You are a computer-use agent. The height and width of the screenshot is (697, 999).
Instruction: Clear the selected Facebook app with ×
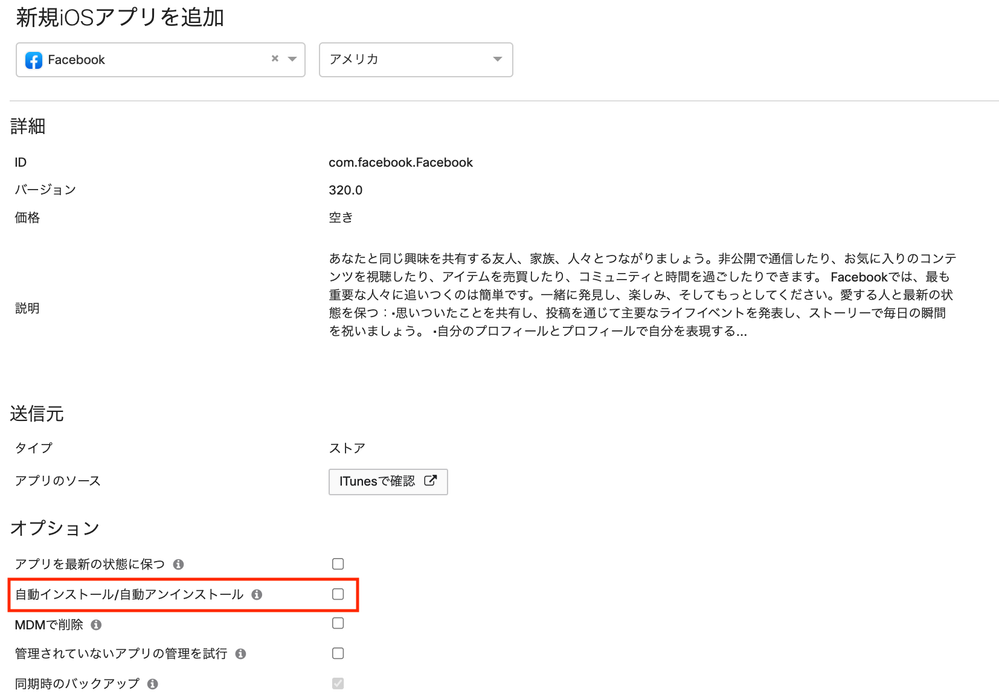point(275,59)
